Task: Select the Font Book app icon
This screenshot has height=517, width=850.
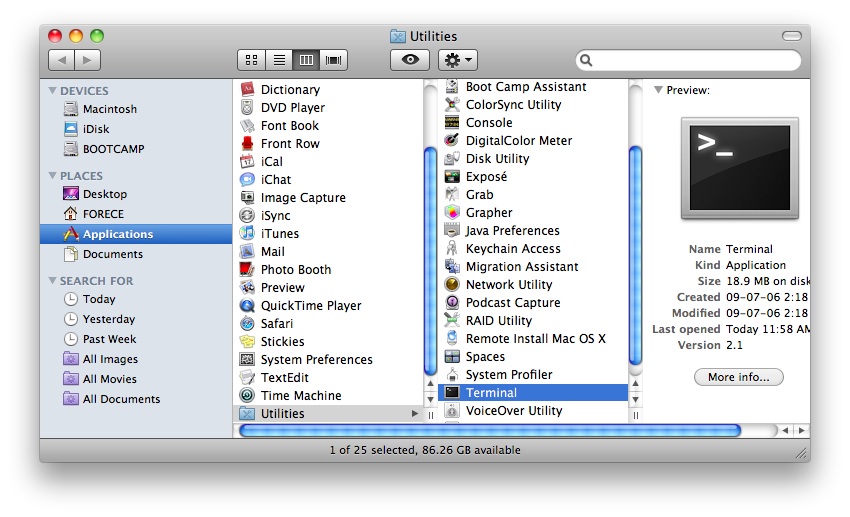Action: click(247, 126)
